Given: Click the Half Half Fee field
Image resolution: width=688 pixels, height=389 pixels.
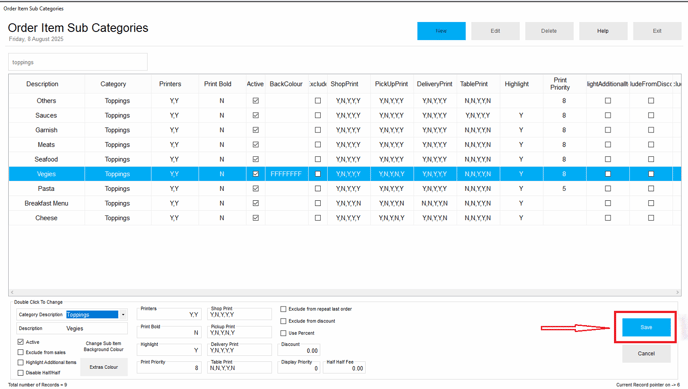Looking at the screenshot, I should click(x=344, y=368).
